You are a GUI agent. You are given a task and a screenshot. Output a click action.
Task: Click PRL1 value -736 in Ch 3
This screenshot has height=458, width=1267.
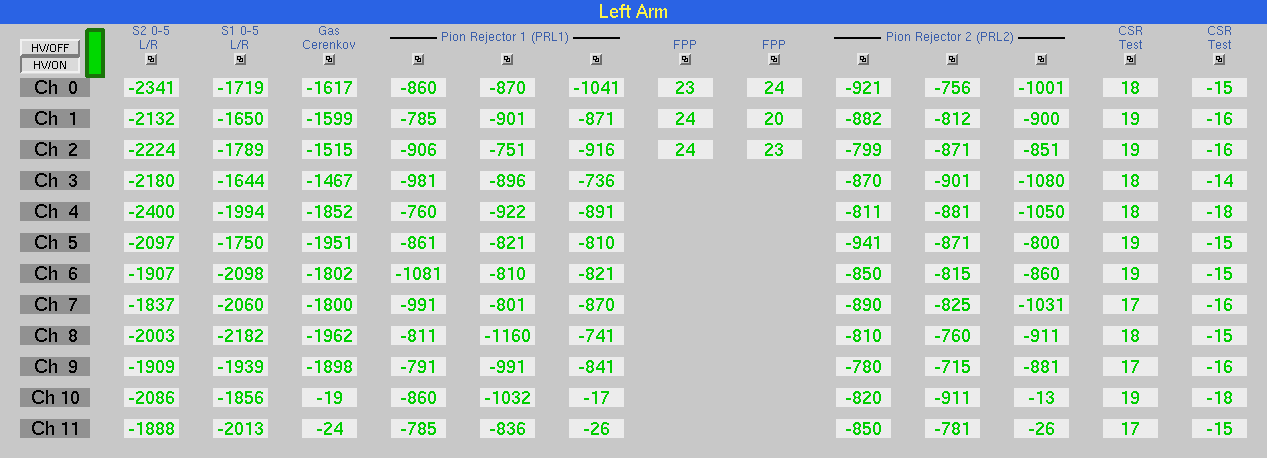pyautogui.click(x=596, y=181)
